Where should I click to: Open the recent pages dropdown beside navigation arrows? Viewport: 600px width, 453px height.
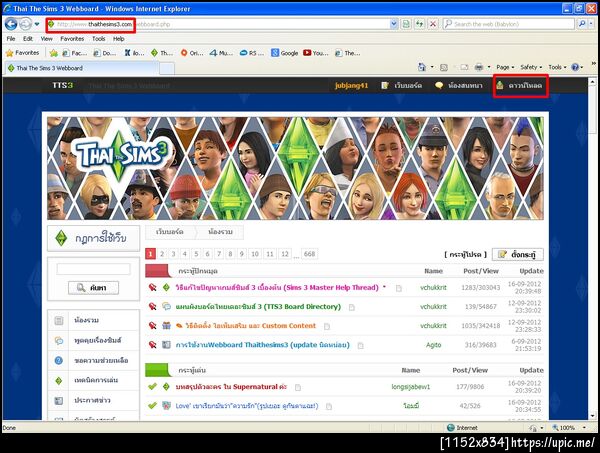tap(37, 24)
